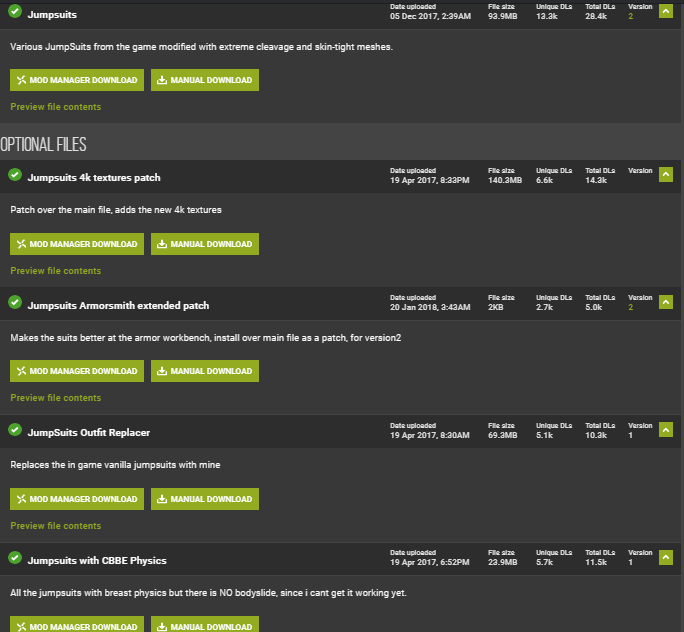This screenshot has height=632, width=684.
Task: Open Preview file contents for 4k textures patch
Action: coord(56,271)
